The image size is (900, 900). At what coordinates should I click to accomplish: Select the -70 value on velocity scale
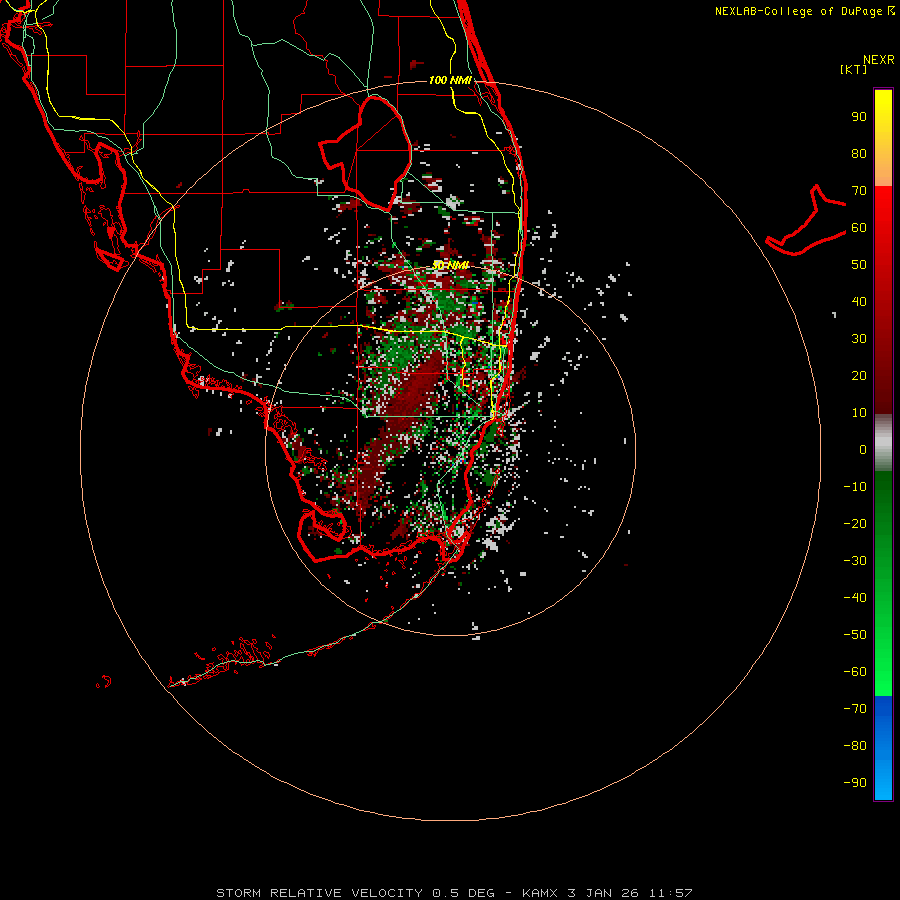pyautogui.click(x=855, y=709)
